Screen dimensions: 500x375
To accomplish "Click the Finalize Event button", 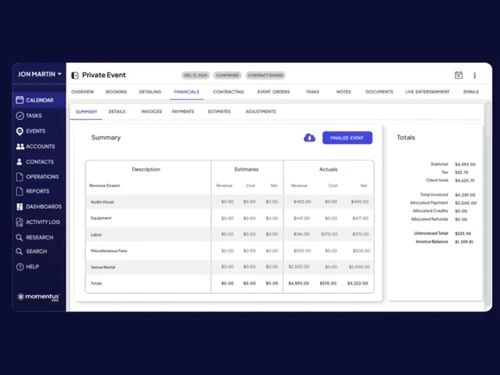I will [x=347, y=138].
